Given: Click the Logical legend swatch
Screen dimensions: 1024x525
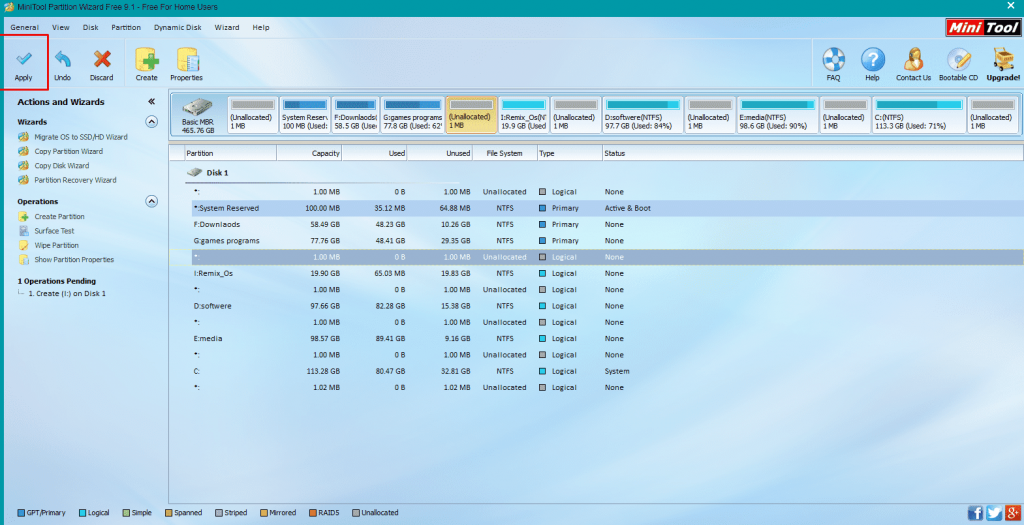Looking at the screenshot, I should click(82, 513).
